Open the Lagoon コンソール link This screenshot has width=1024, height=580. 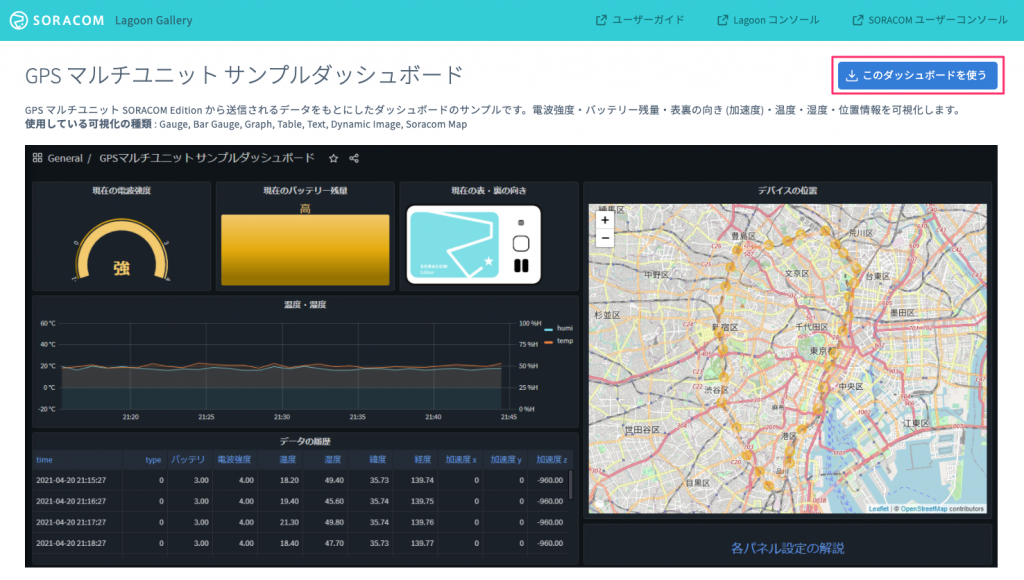768,20
